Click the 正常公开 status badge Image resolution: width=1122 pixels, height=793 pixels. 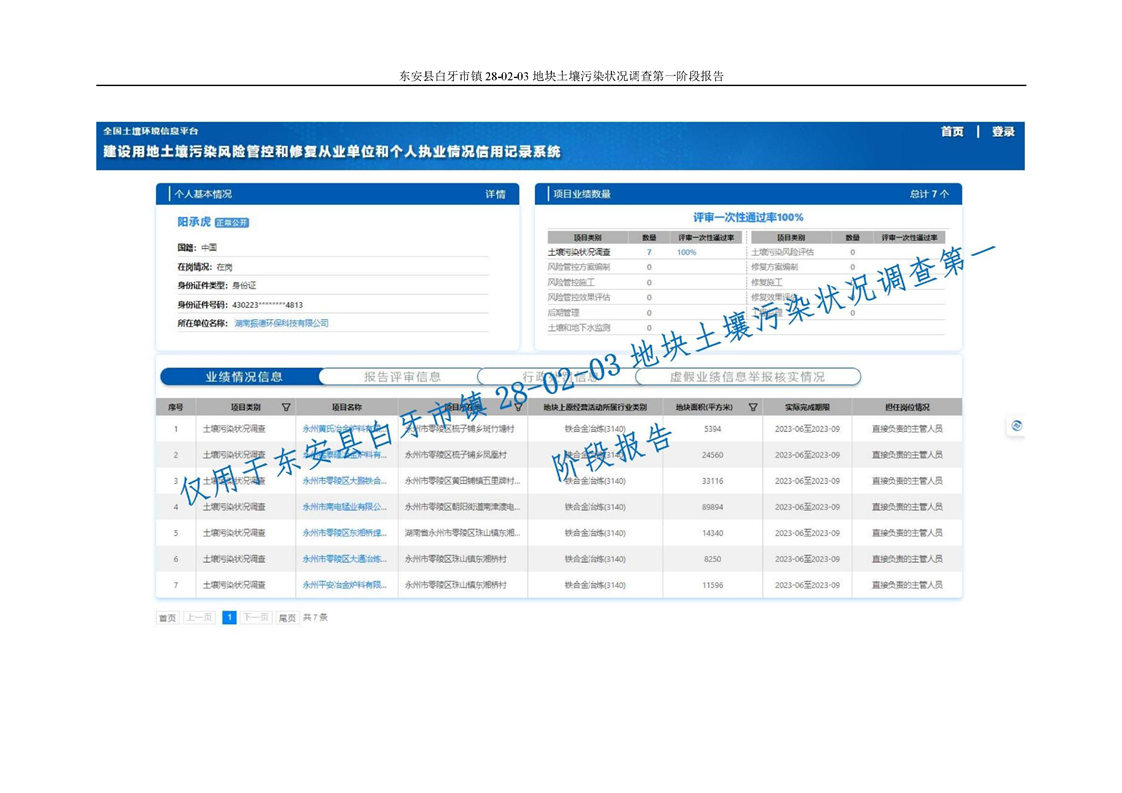[x=232, y=223]
